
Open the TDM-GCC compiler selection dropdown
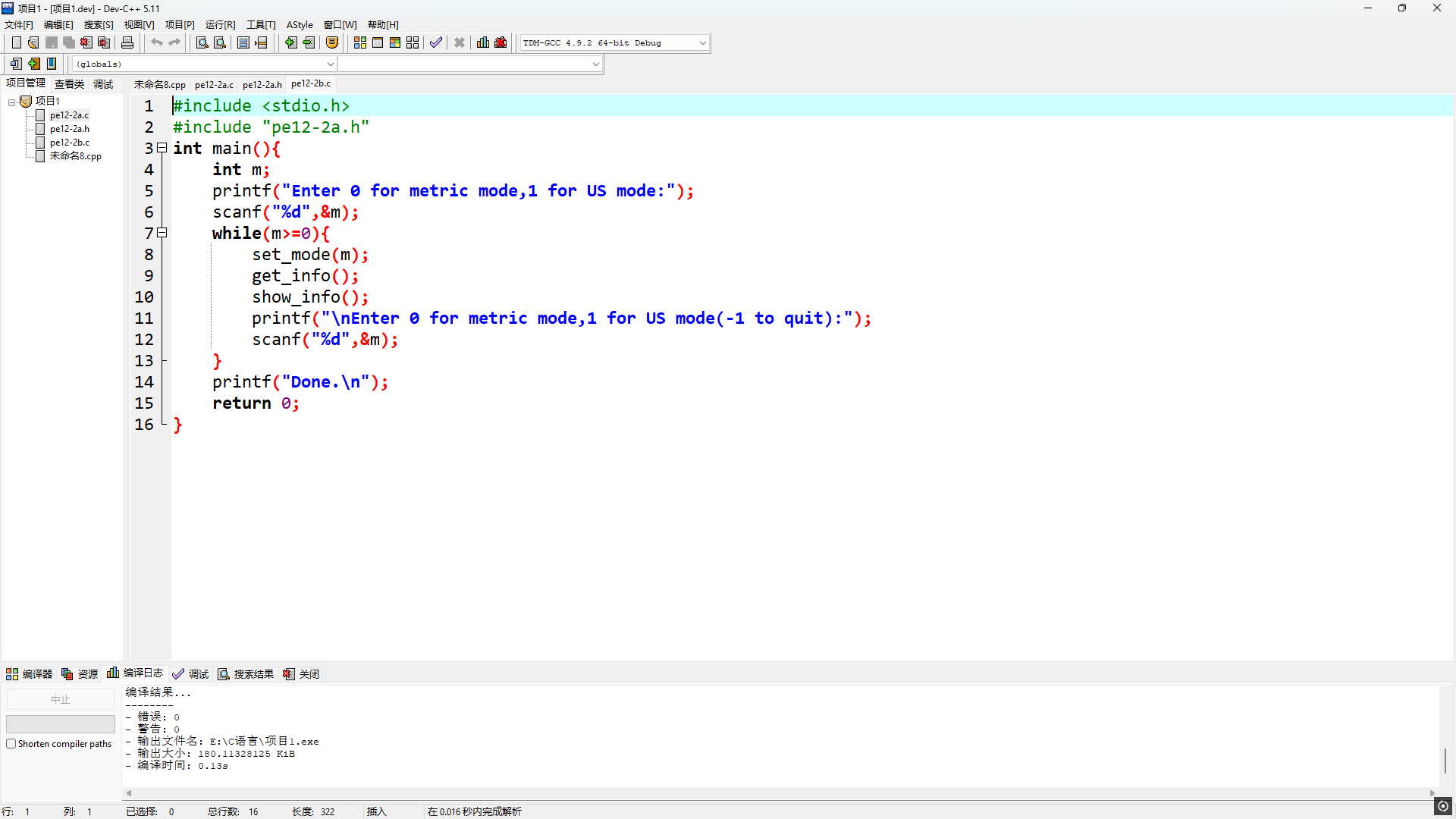tap(702, 43)
